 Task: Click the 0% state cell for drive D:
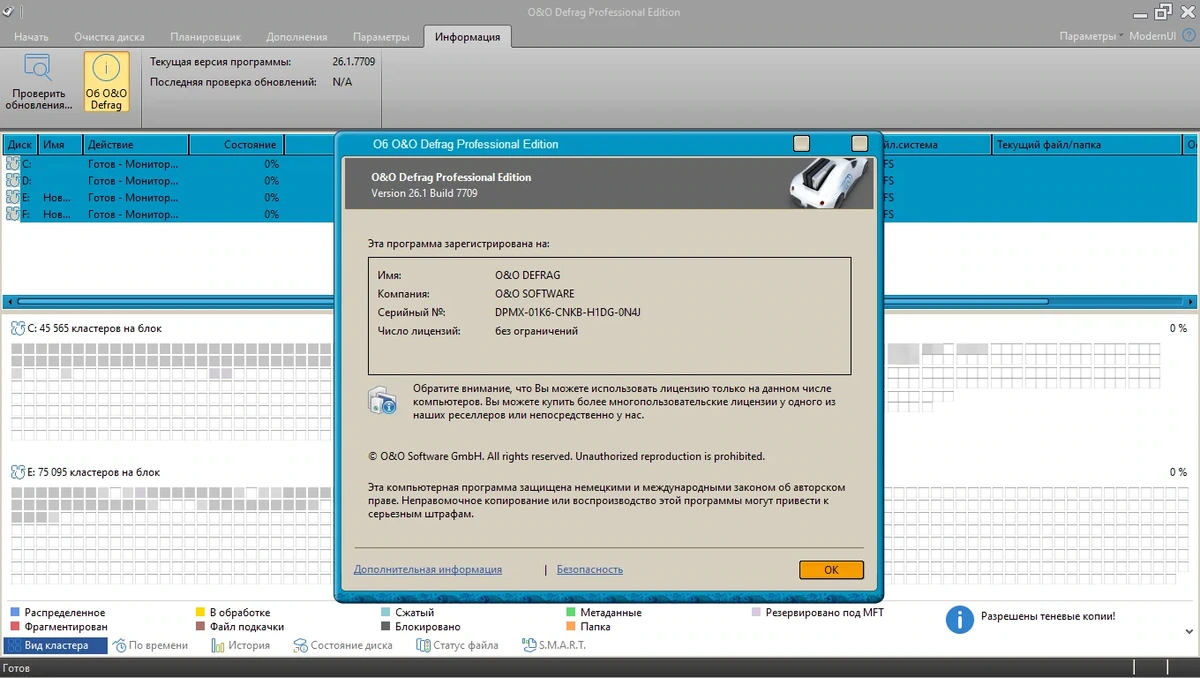tap(271, 181)
